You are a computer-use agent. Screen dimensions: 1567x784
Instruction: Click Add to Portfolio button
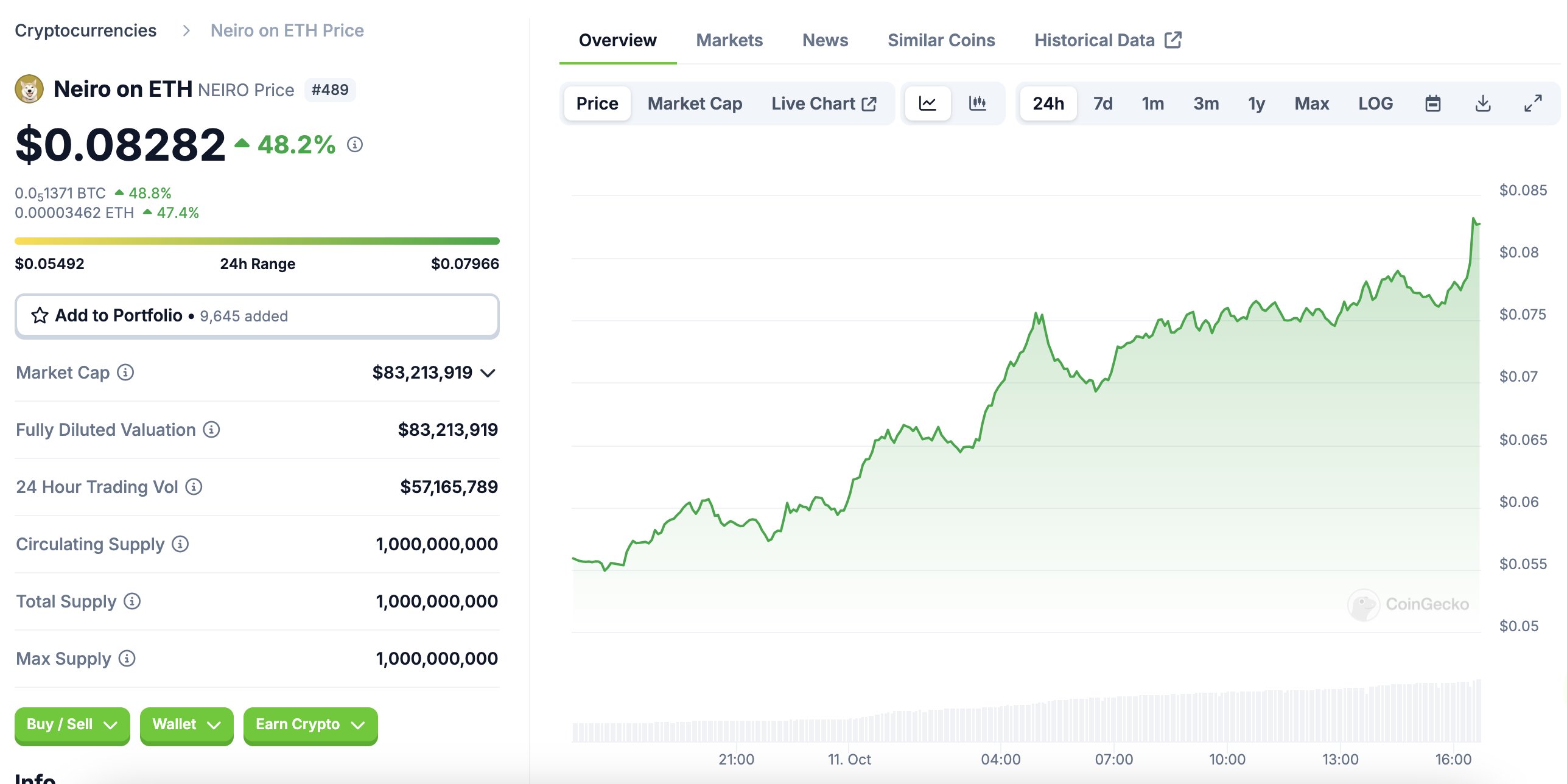(257, 316)
